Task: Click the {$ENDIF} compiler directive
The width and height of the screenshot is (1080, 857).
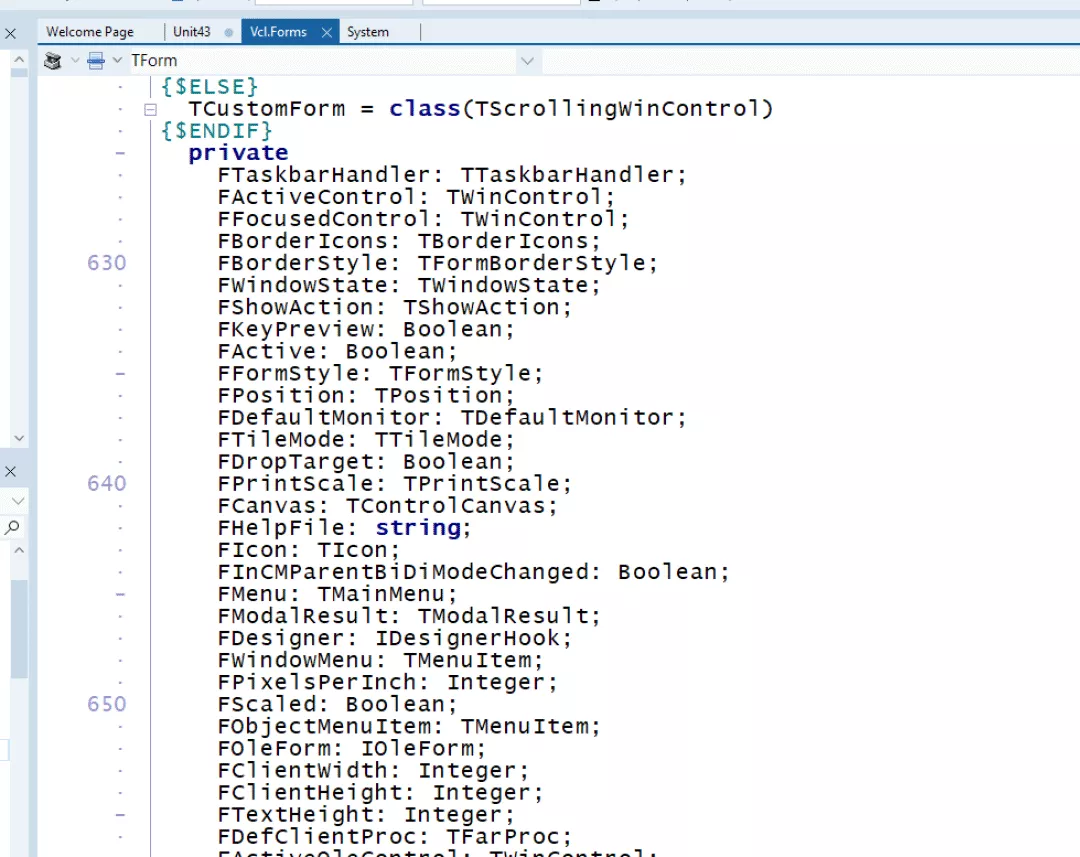Action: click(217, 131)
